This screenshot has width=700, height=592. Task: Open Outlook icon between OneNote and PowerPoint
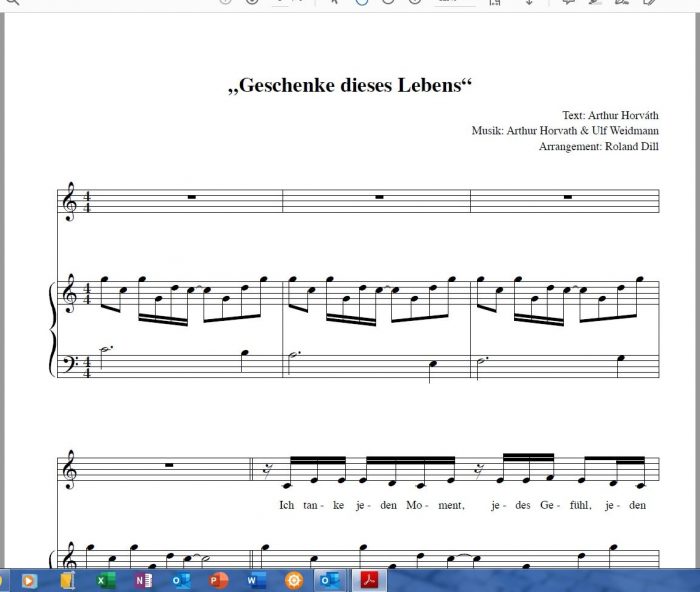point(181,580)
